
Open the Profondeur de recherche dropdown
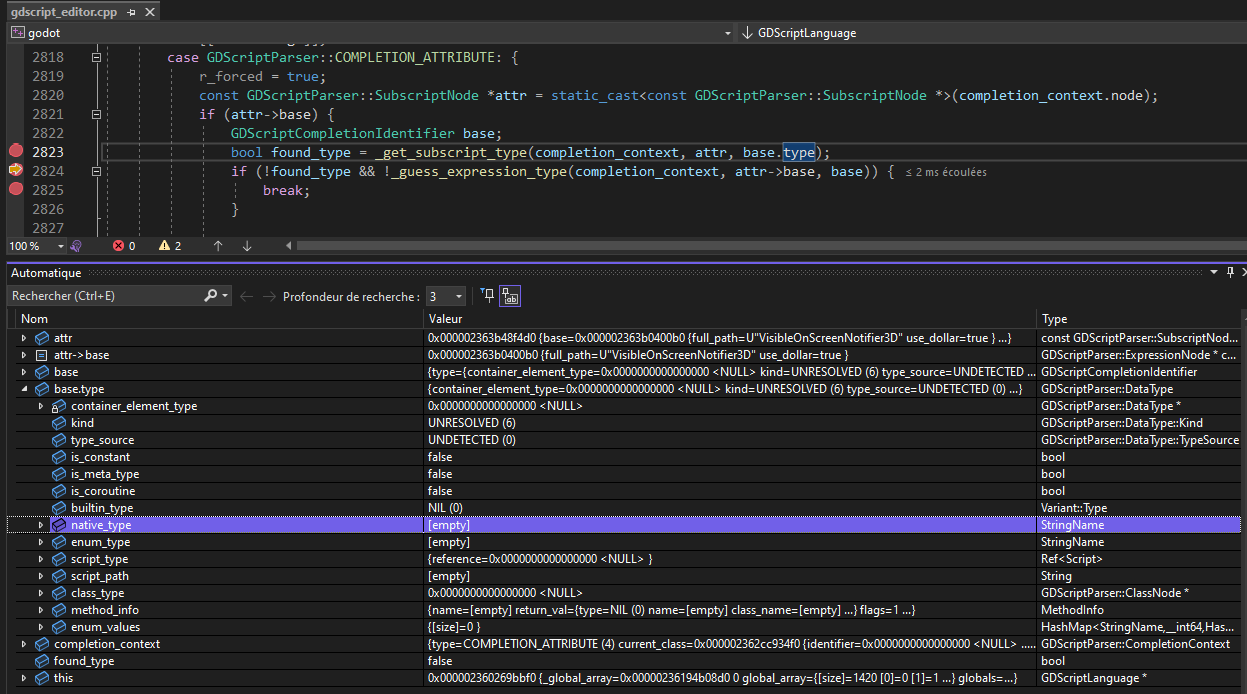point(458,296)
